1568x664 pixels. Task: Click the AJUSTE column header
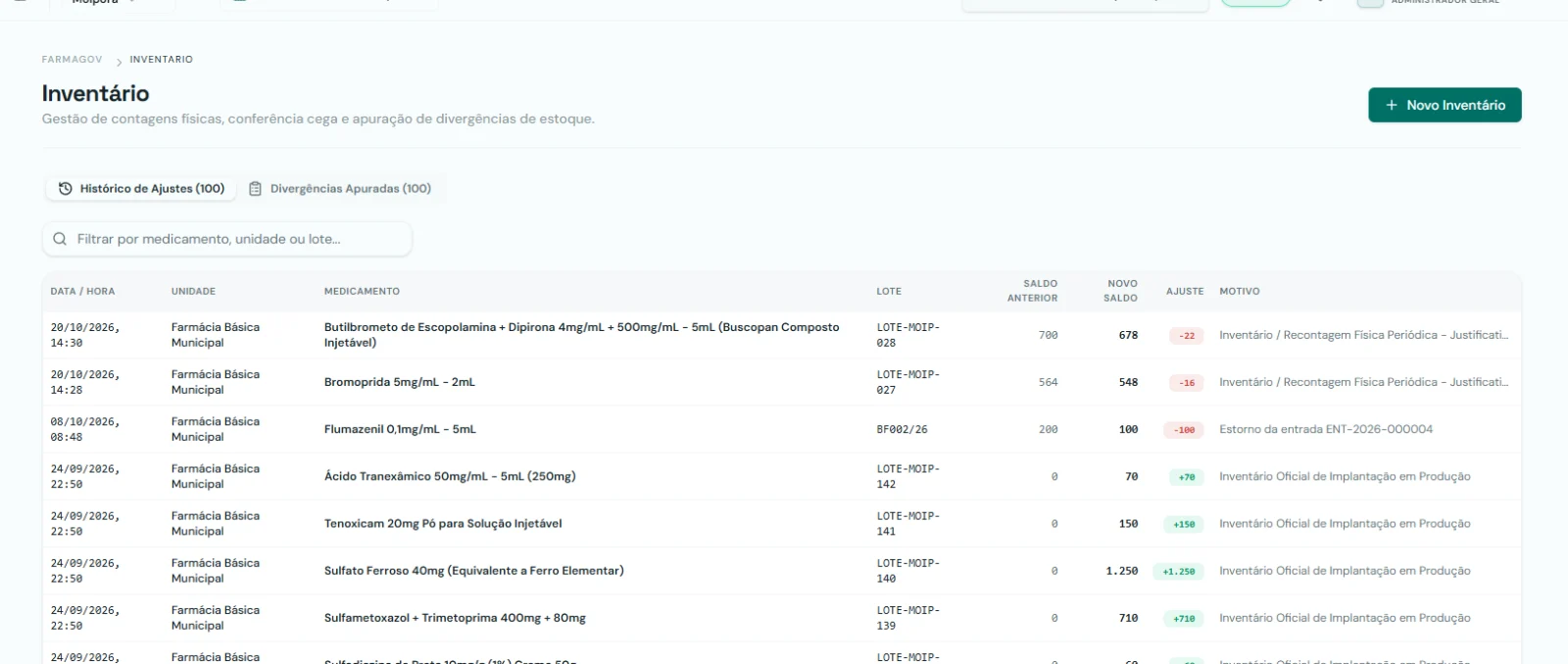click(x=1185, y=292)
